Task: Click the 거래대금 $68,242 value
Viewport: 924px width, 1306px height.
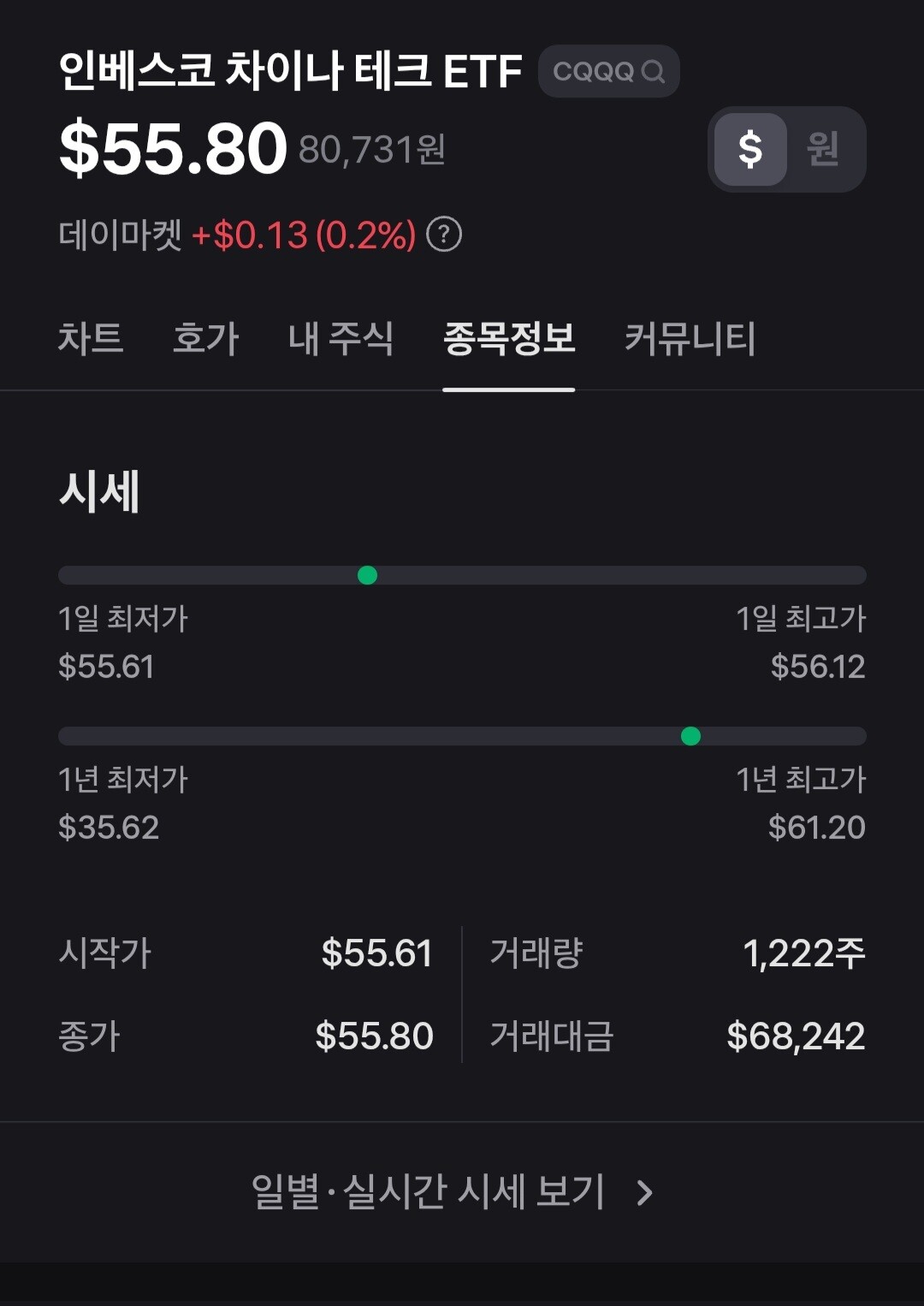Action: [796, 1036]
